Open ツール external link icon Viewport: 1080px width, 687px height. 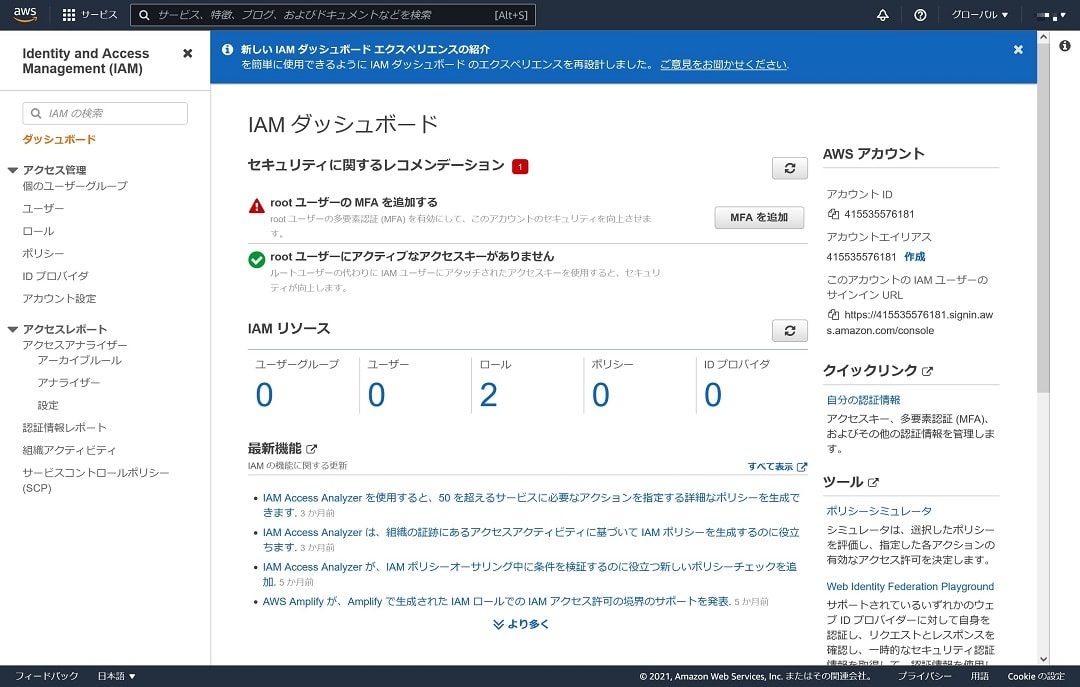tap(873, 482)
